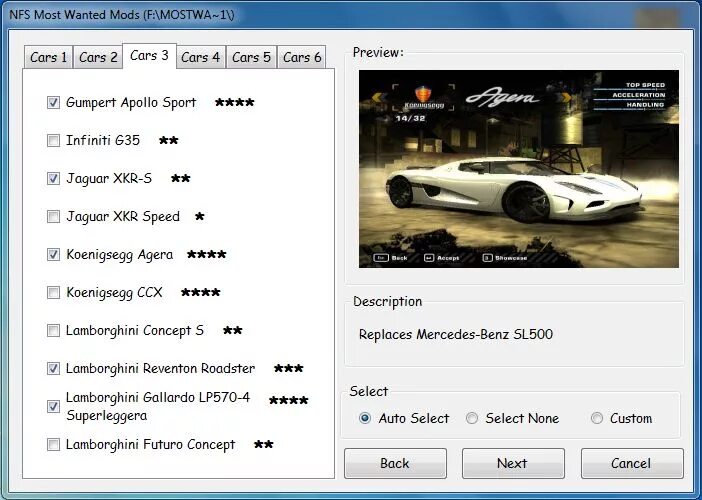Screen dimensions: 702x500
Task: Open the Cars 5 tab
Action: [251, 57]
